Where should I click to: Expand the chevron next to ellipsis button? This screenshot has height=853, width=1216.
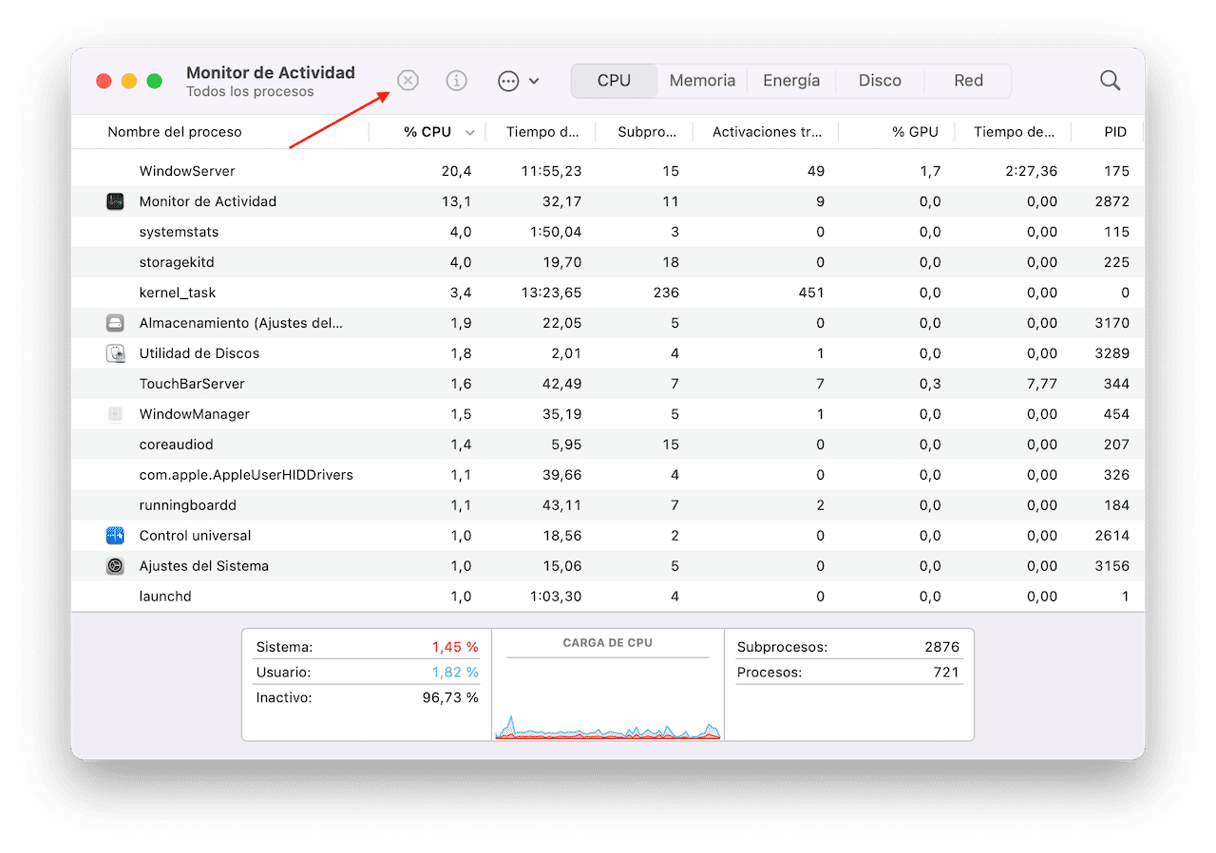534,81
